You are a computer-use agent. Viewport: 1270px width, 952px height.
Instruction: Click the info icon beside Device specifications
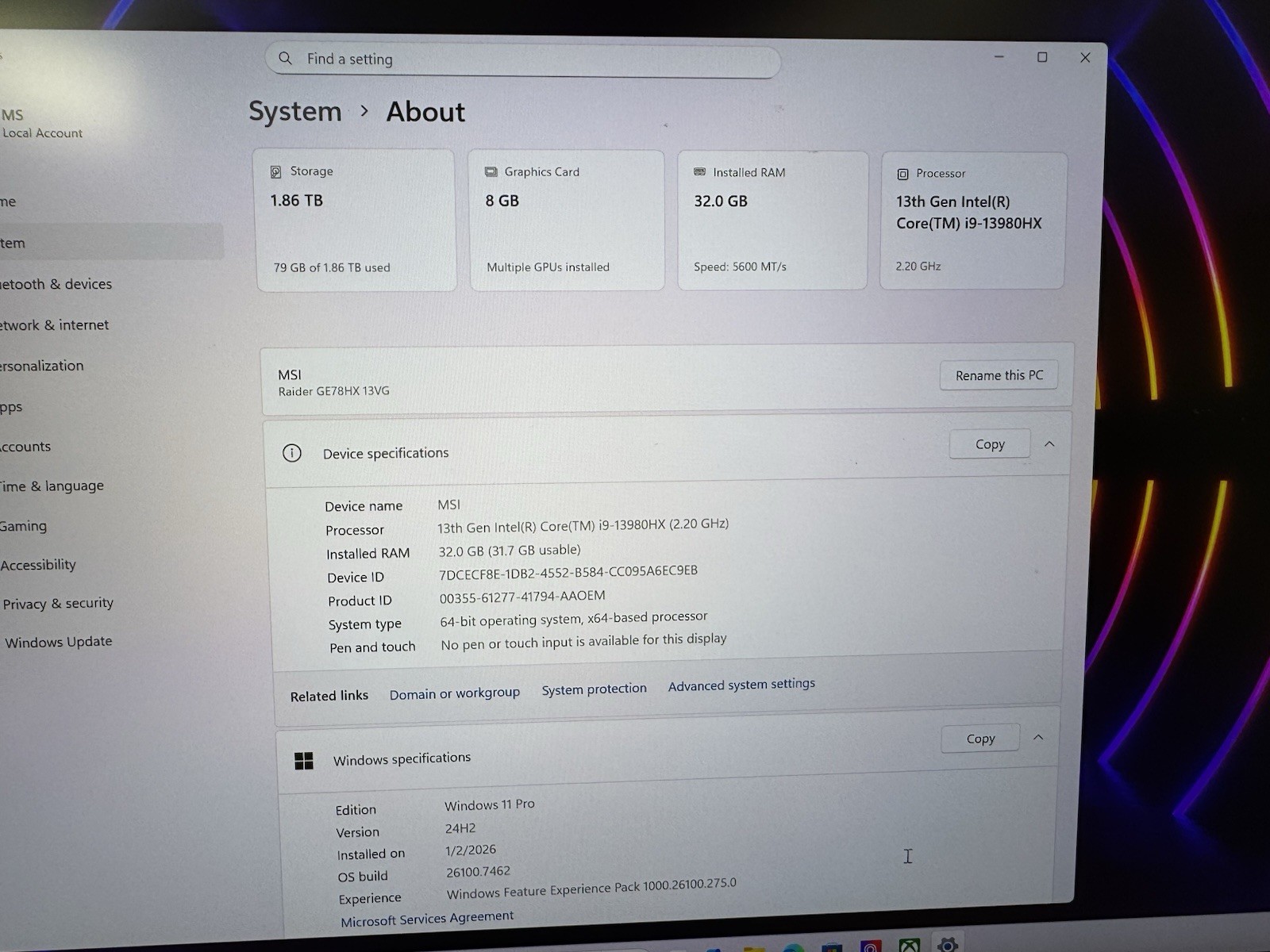(292, 453)
